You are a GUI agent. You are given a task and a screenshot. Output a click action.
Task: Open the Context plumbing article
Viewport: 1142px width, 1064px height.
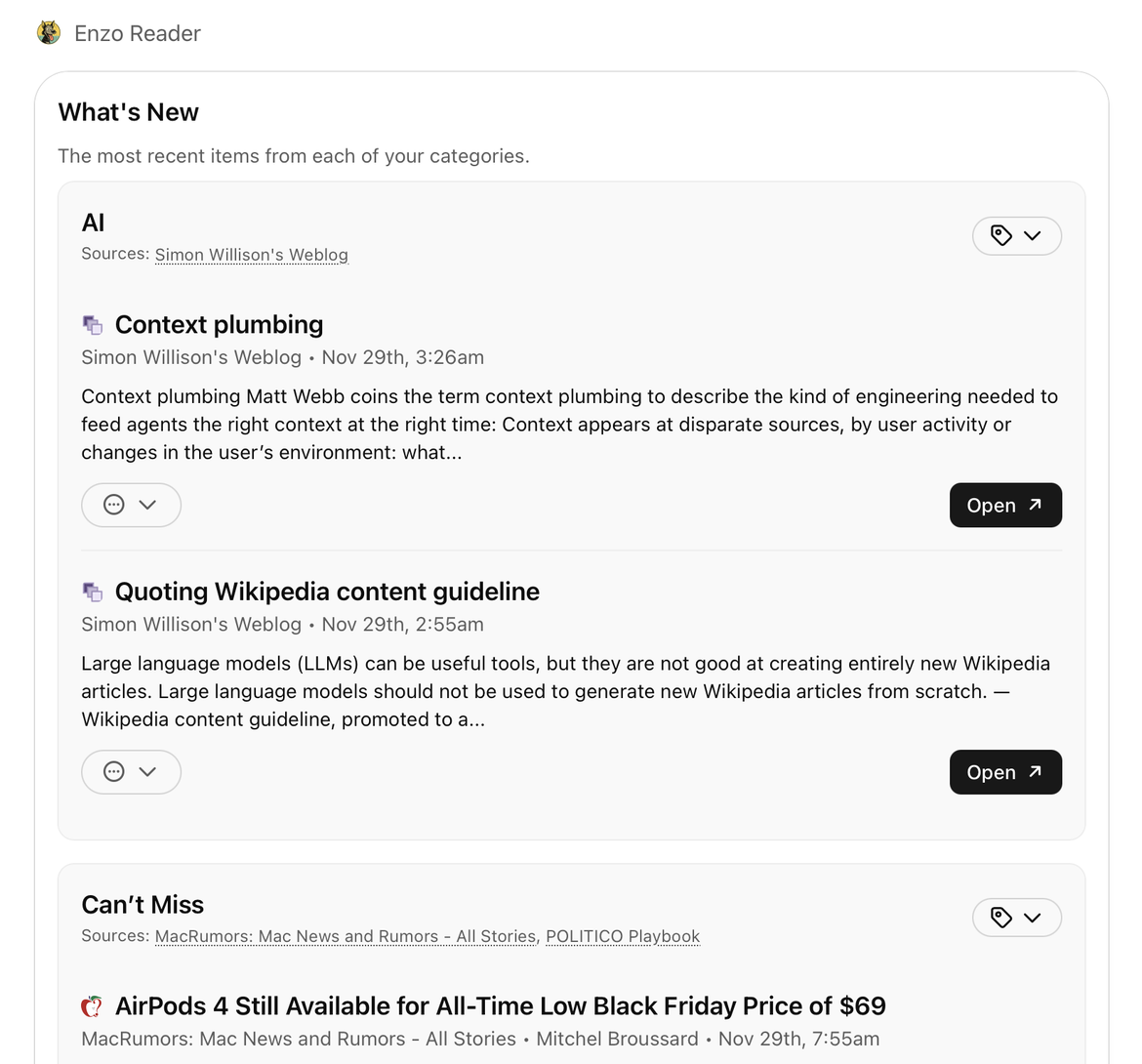click(x=1004, y=505)
